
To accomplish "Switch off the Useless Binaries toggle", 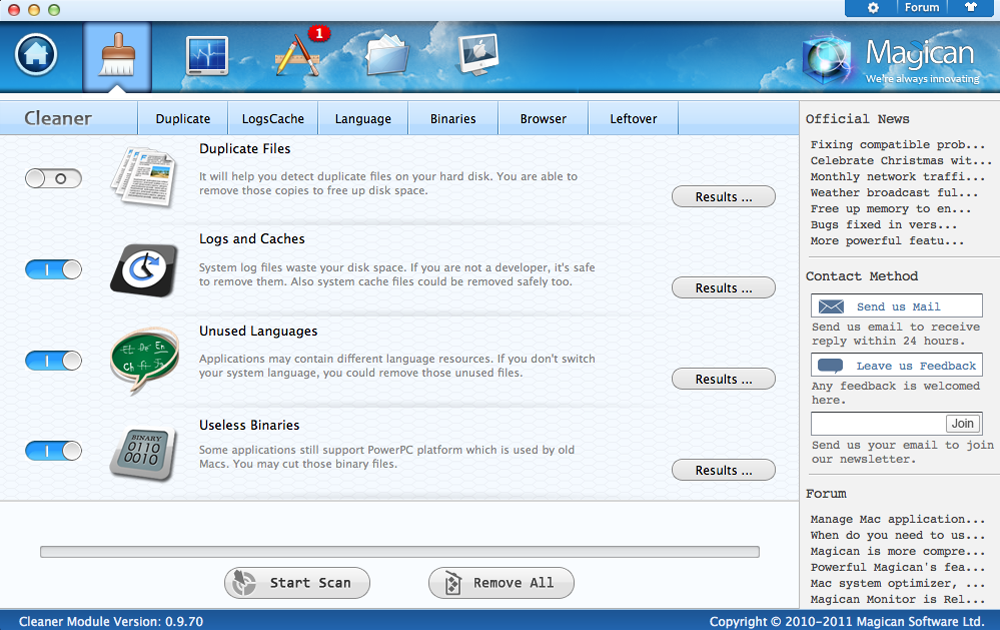I will pyautogui.click(x=53, y=451).
